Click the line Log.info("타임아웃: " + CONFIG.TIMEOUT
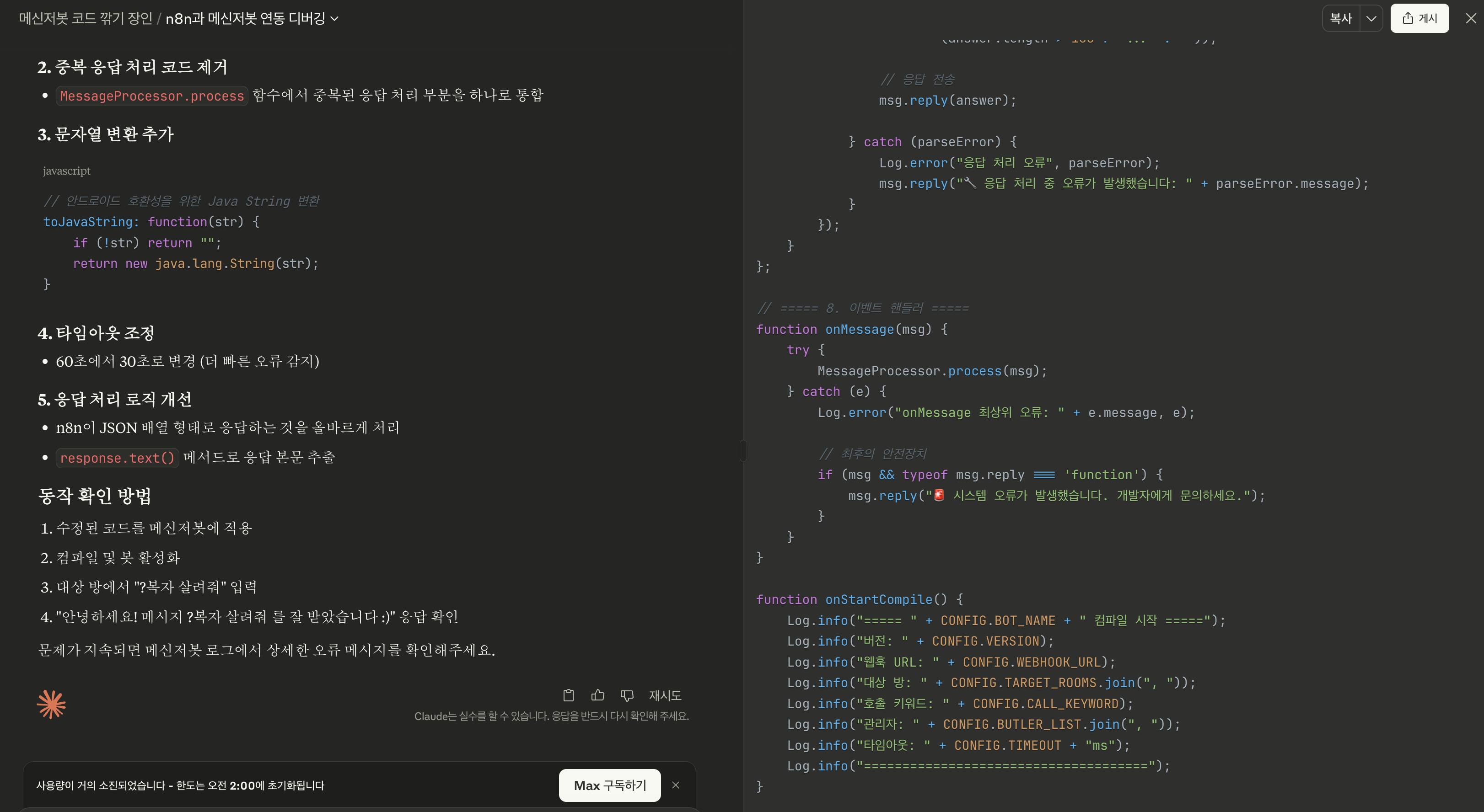The height and width of the screenshot is (812, 1484). point(959,745)
